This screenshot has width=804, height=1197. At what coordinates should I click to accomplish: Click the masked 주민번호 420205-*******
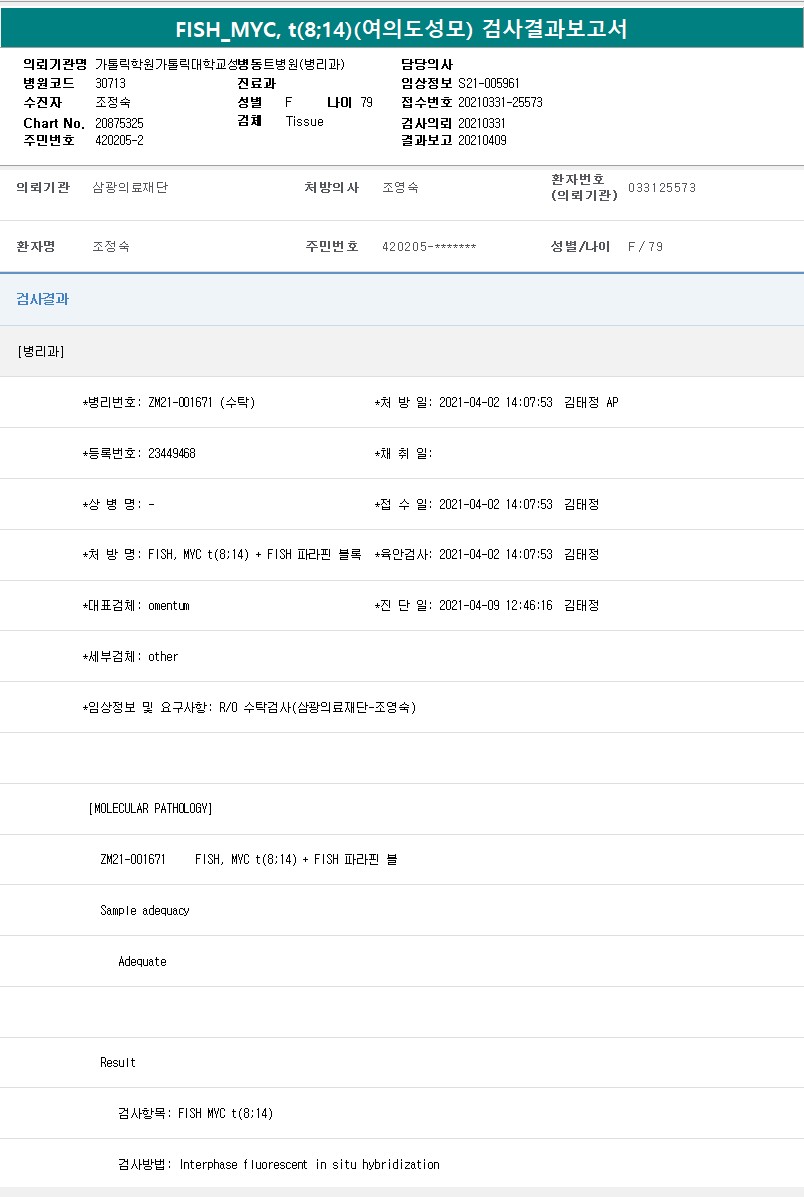coord(429,247)
